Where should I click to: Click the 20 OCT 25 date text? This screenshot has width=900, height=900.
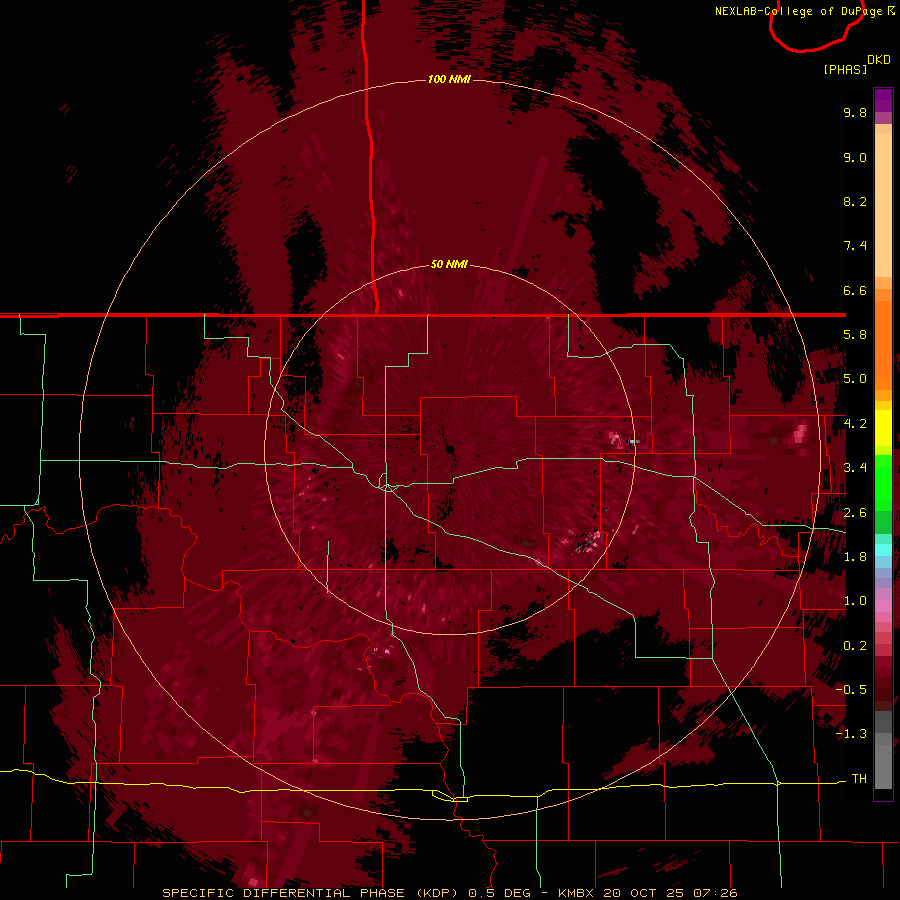644,893
